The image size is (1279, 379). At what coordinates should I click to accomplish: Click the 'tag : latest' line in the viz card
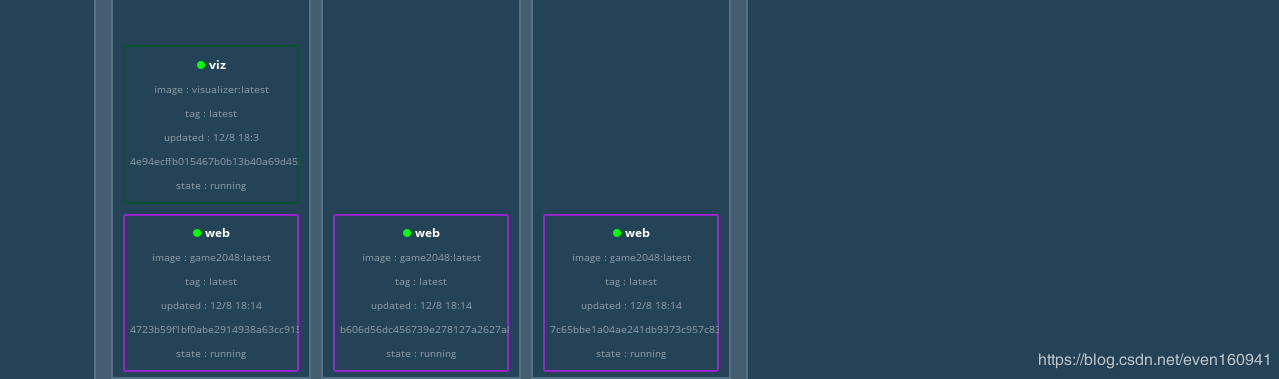point(211,114)
